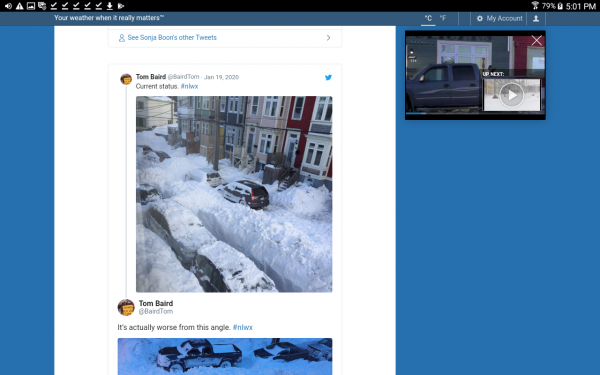Screen dimensions: 600x375
Task: Open the snowy street photo in the tweet
Action: tap(234, 194)
